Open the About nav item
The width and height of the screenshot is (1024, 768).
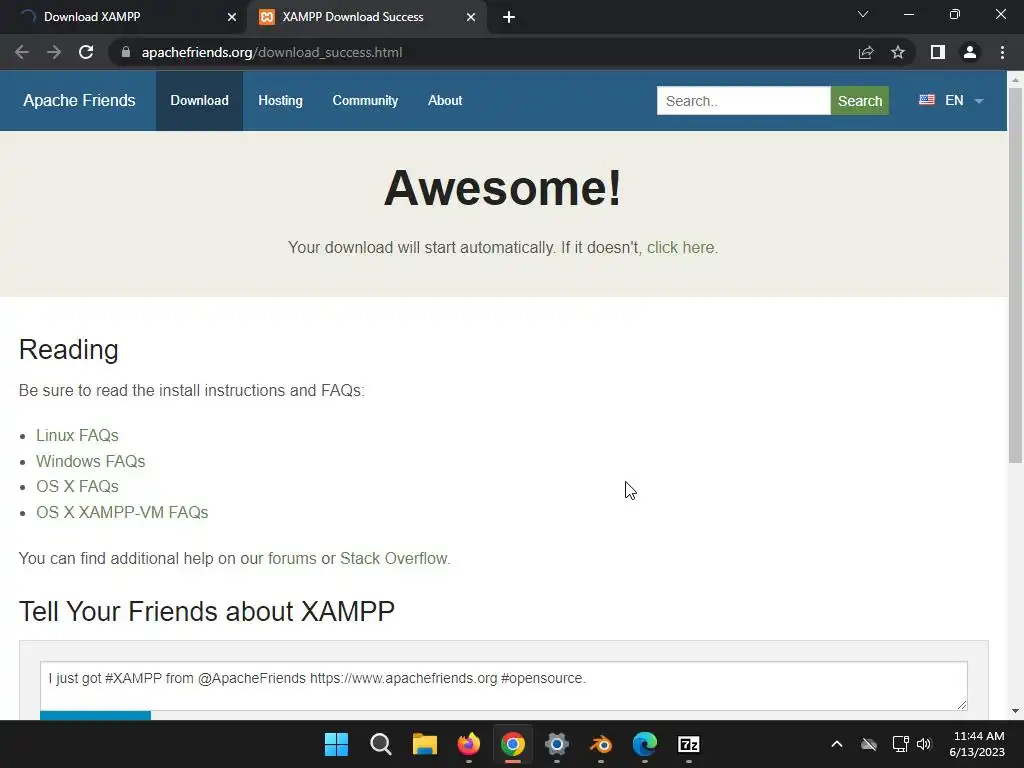[x=445, y=101]
